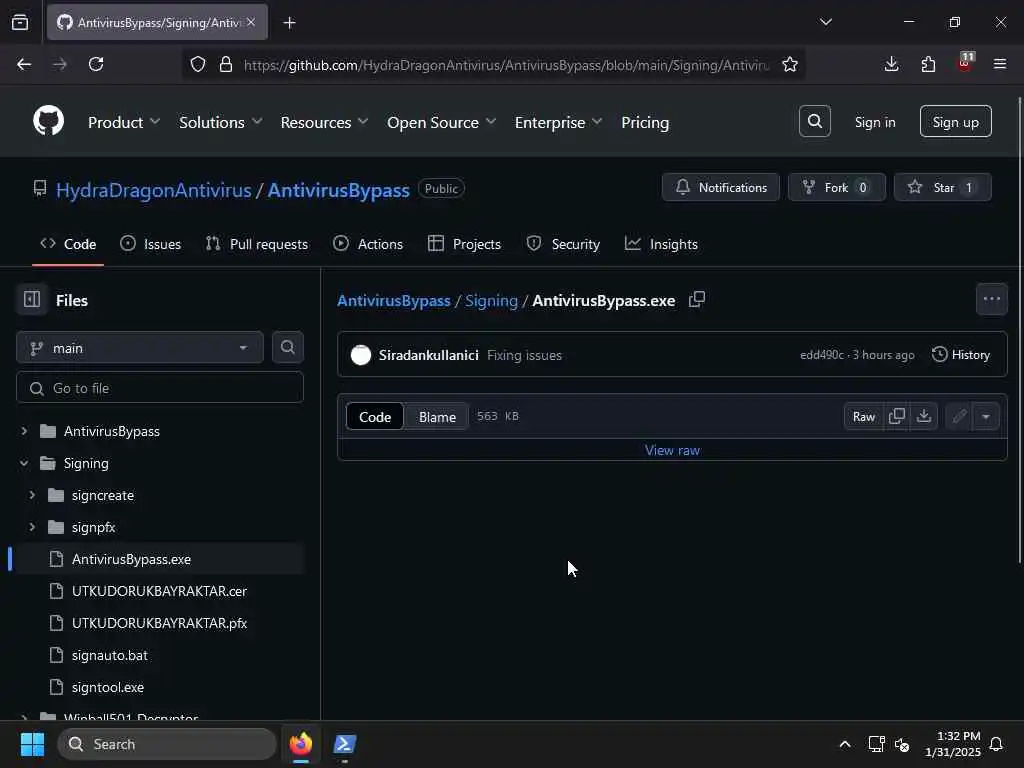The height and width of the screenshot is (768, 1024).
Task: Expand the Enterprise menu
Action: (558, 122)
